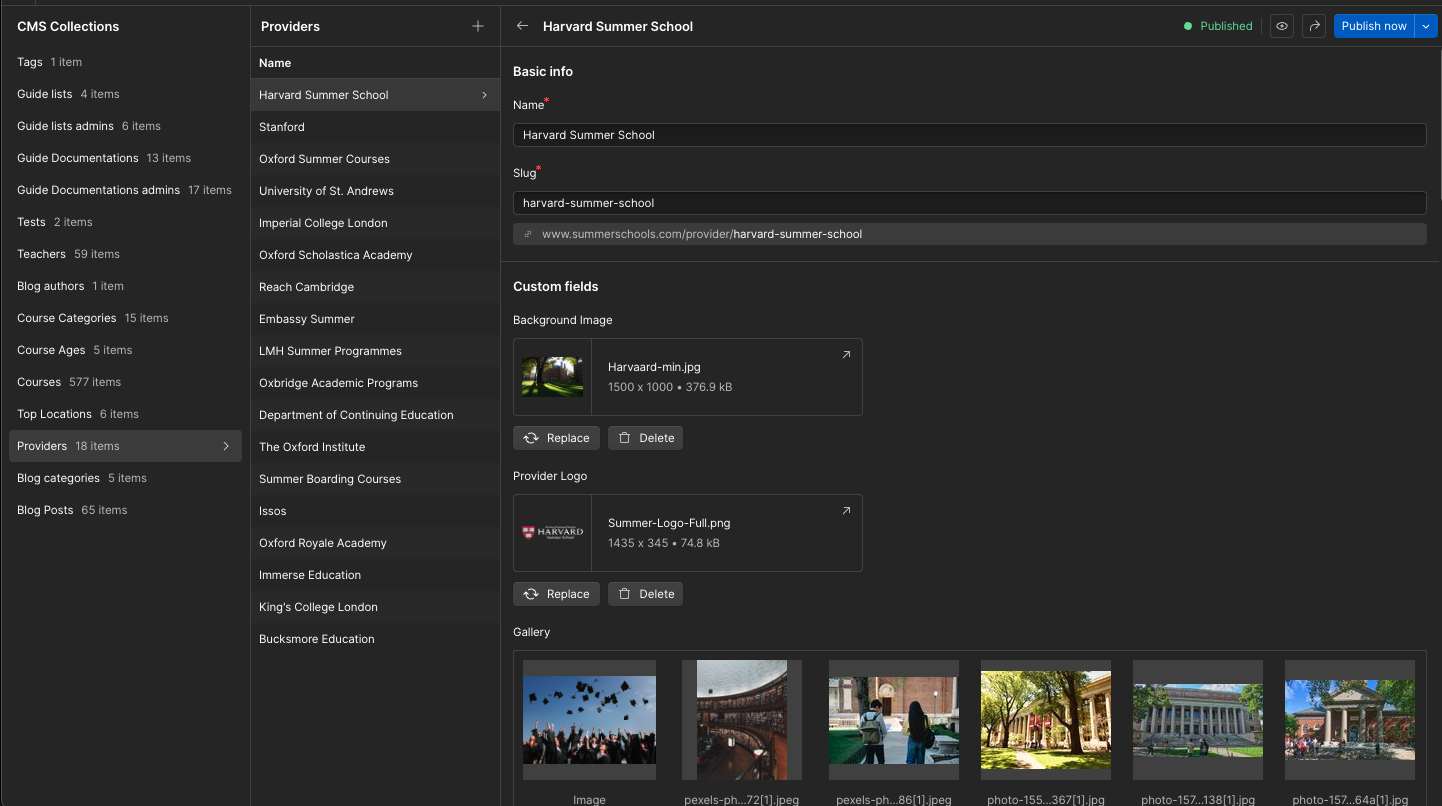Click the share arrow icon in header
The width and height of the screenshot is (1442, 806).
point(1314,26)
